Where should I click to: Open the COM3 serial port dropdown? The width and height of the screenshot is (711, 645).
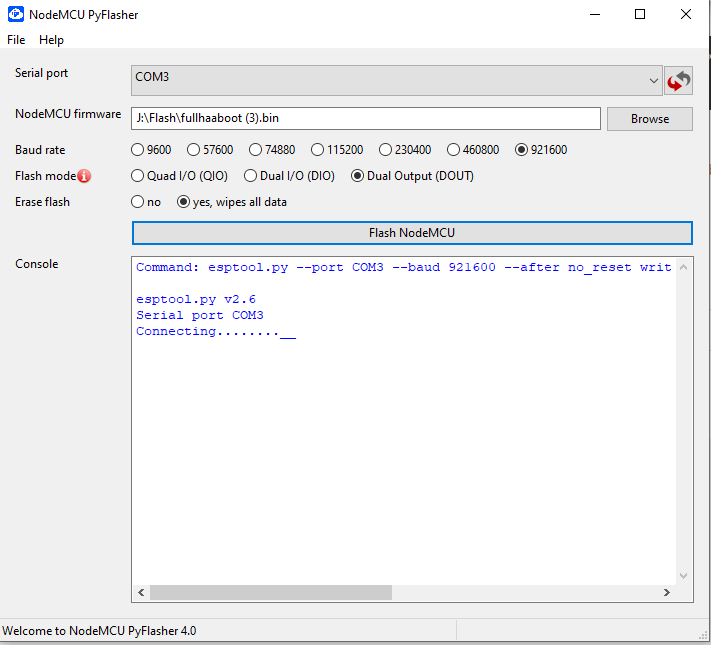[x=397, y=81]
